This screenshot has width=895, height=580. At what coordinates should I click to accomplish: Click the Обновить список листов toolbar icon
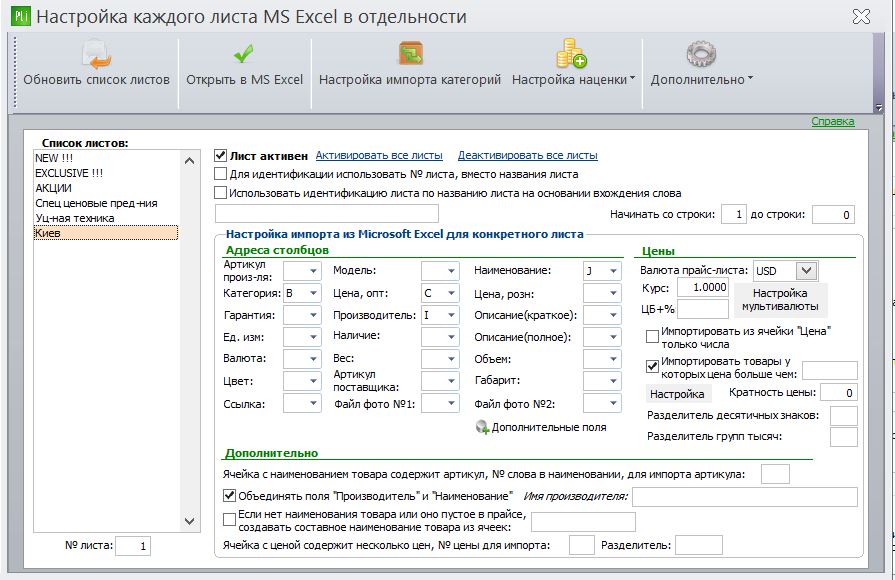tap(96, 55)
